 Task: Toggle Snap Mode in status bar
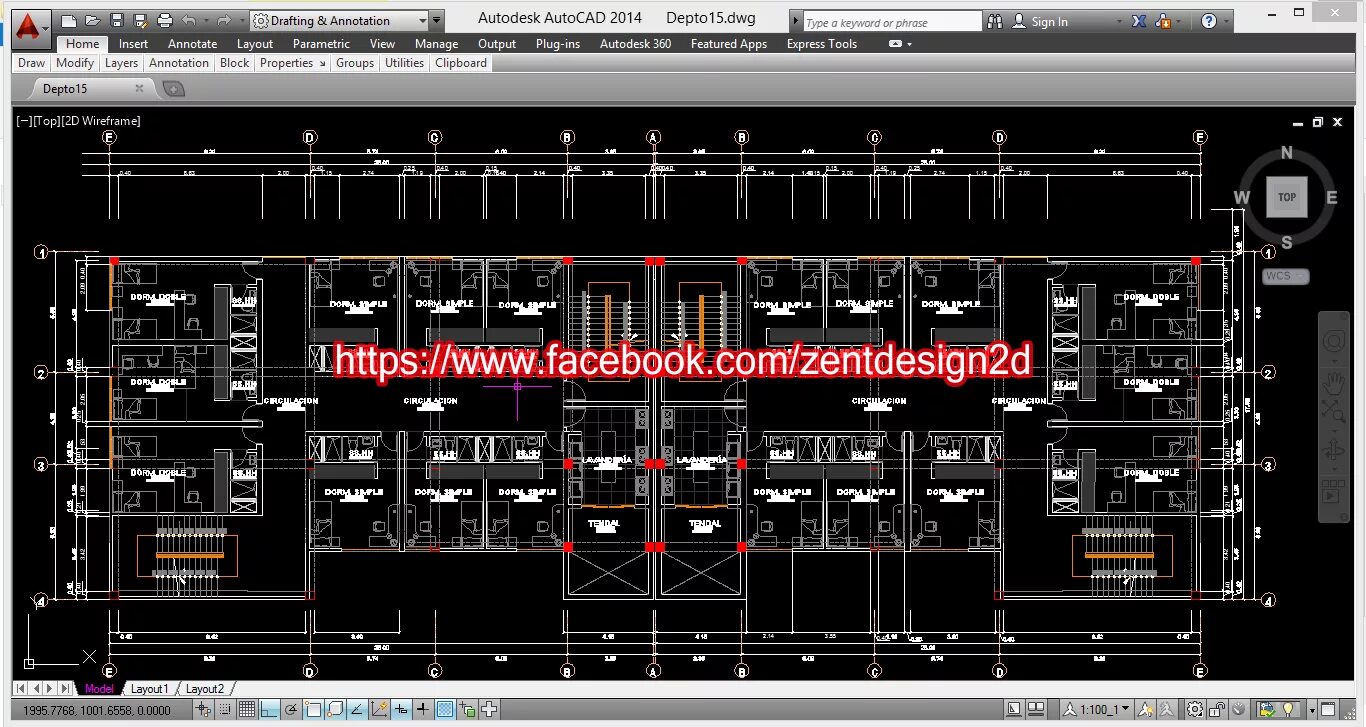[x=225, y=710]
